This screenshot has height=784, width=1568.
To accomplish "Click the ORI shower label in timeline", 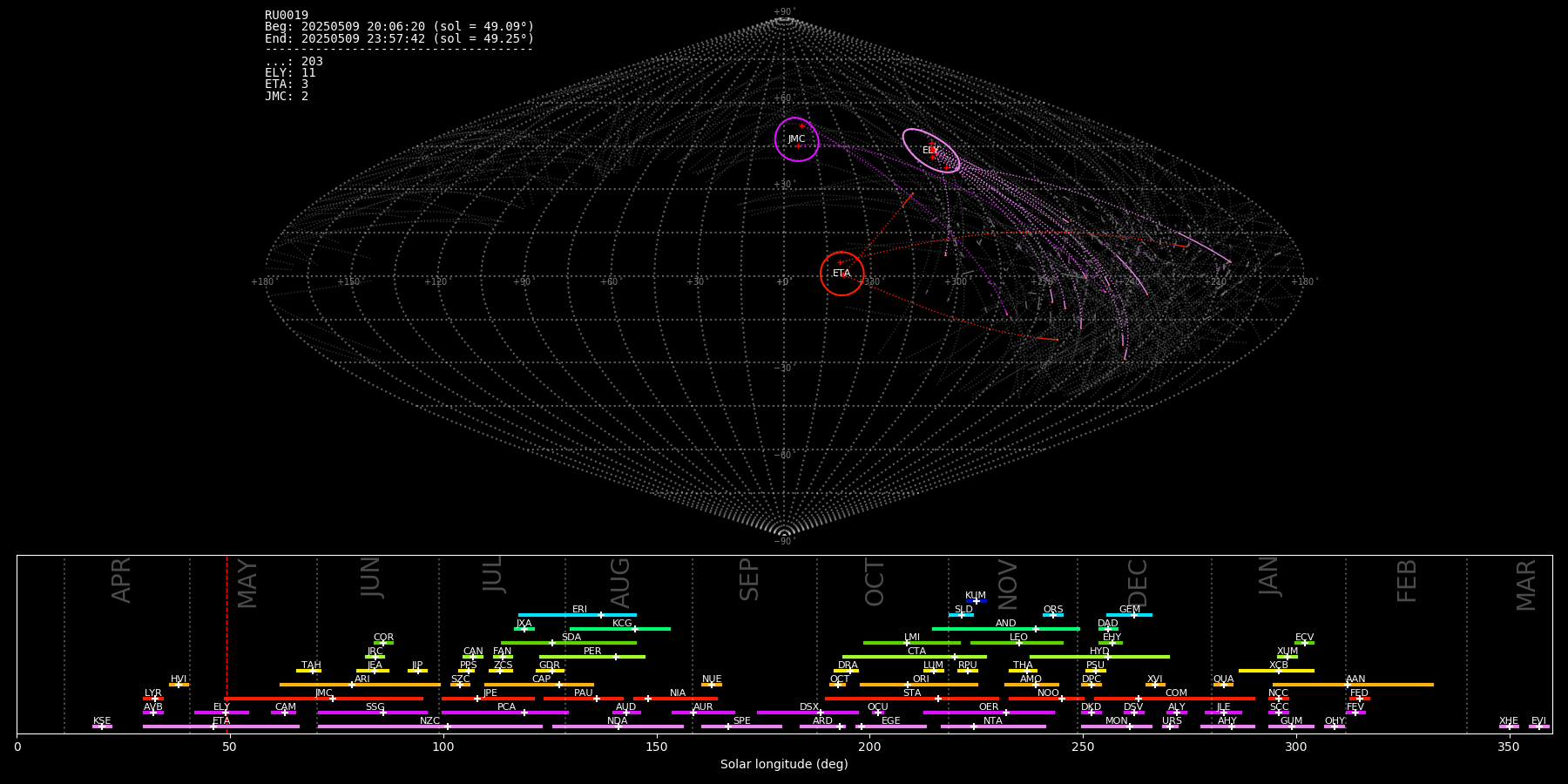I will 921,679.
